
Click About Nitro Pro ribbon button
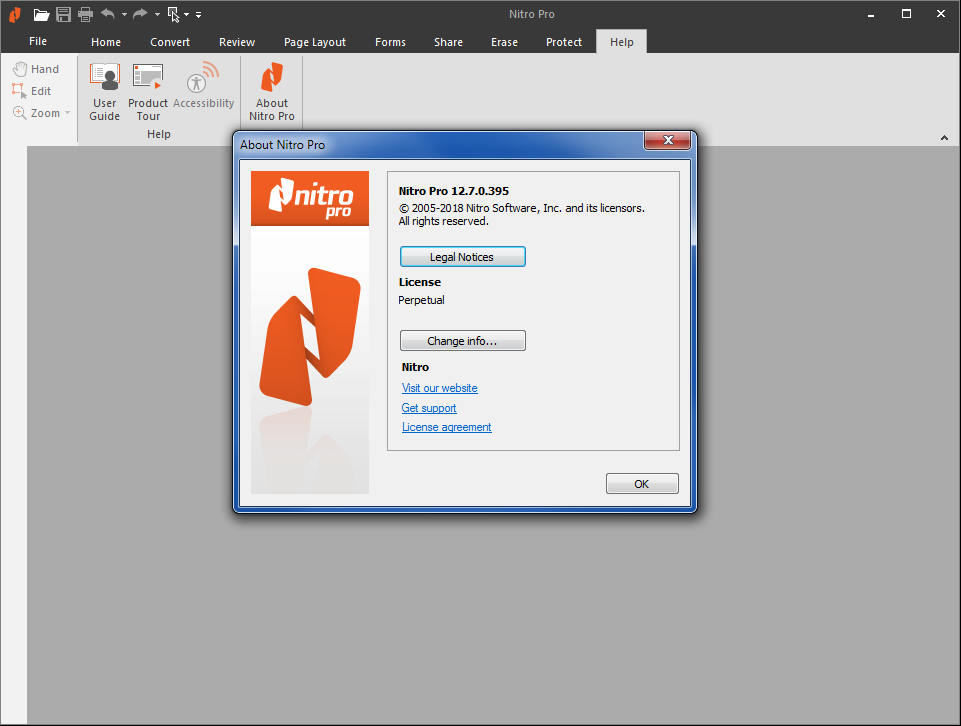[272, 92]
